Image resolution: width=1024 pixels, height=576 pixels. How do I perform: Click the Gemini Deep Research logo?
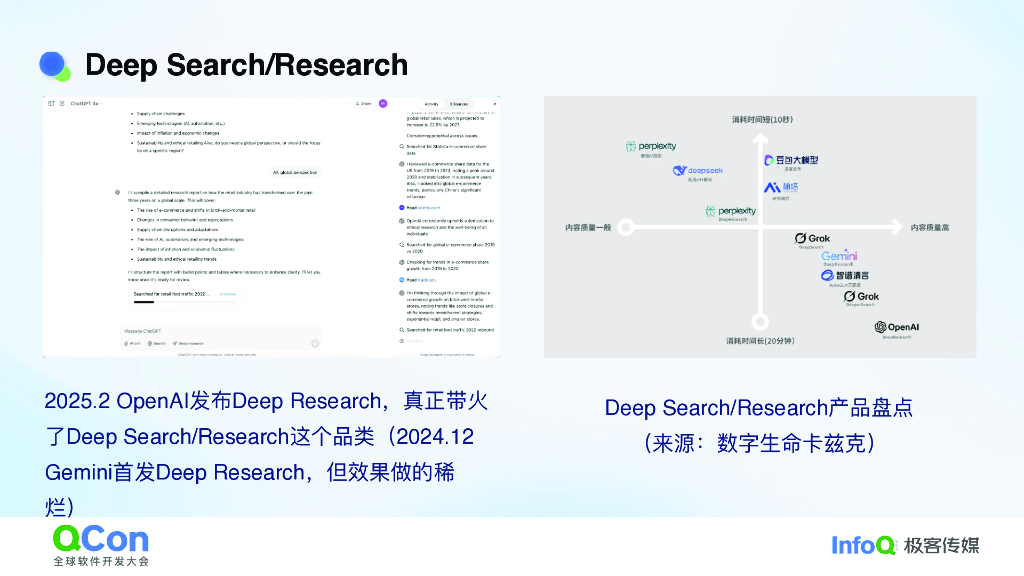(839, 257)
